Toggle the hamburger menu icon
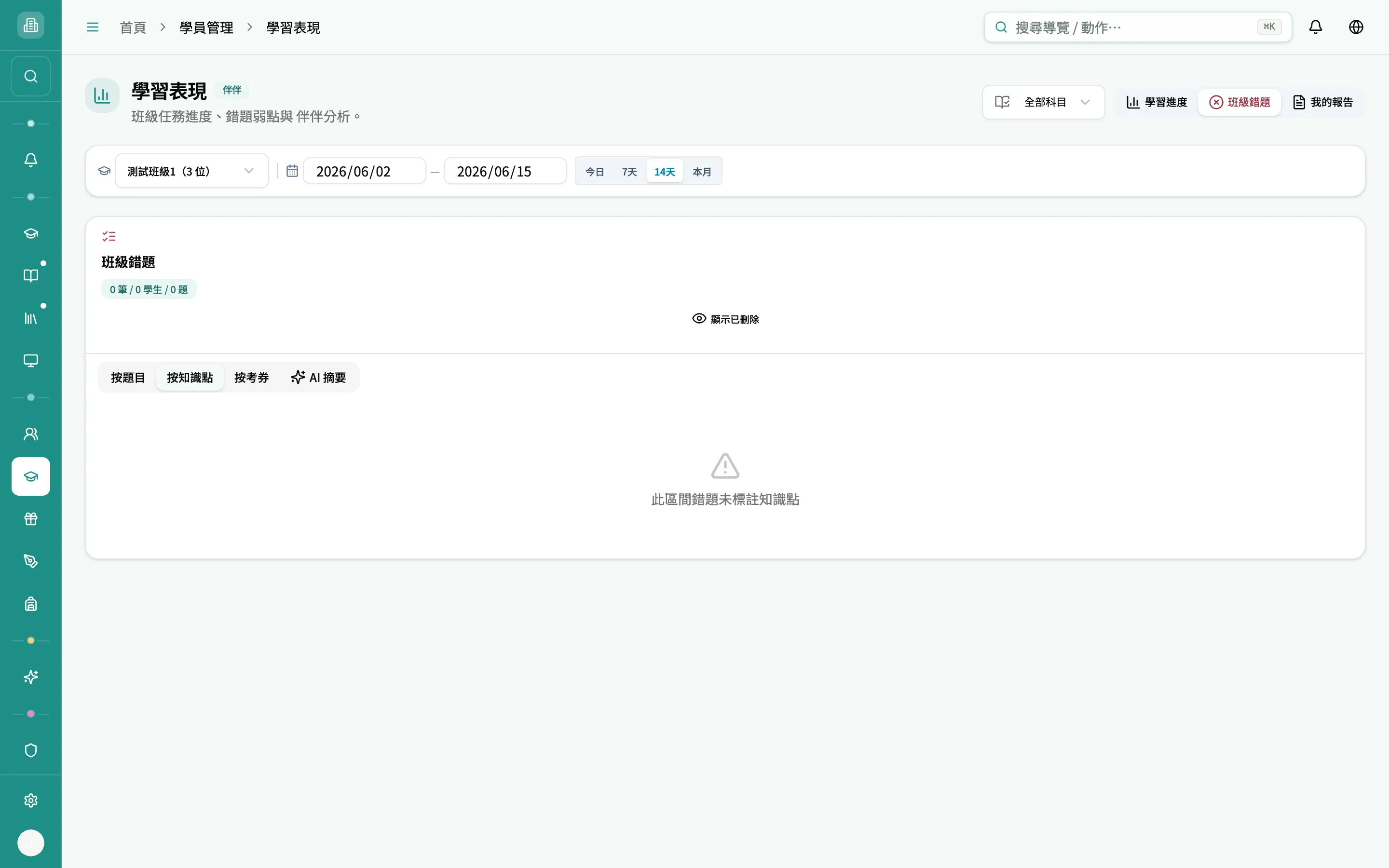Viewport: 1389px width, 868px height. [x=93, y=27]
